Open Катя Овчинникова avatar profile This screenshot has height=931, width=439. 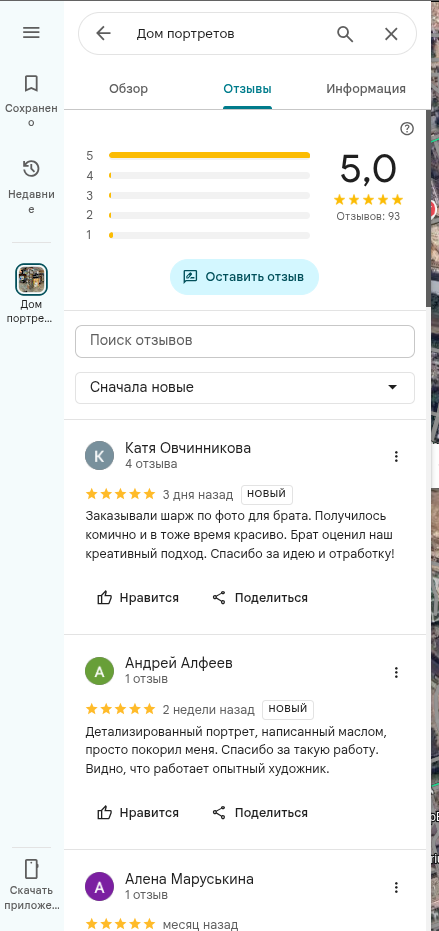pyautogui.click(x=100, y=455)
